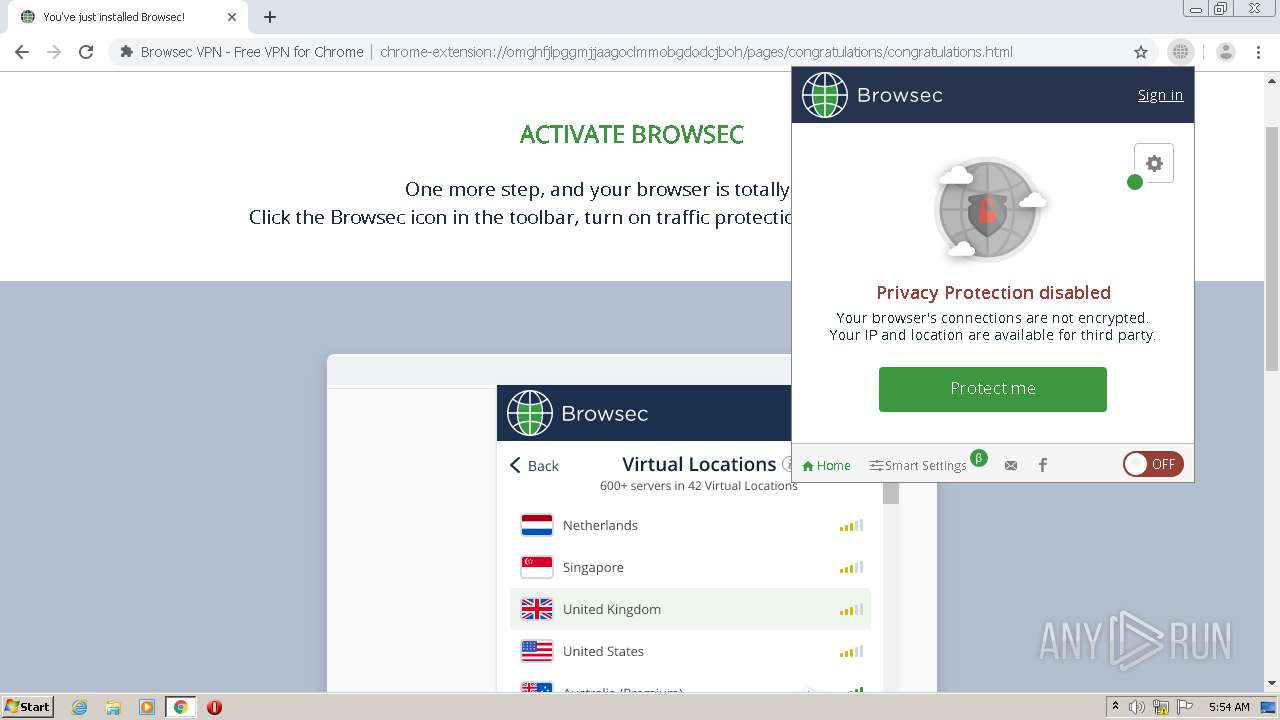Open Browsec settings gear
The width and height of the screenshot is (1280, 720).
coord(1154,163)
